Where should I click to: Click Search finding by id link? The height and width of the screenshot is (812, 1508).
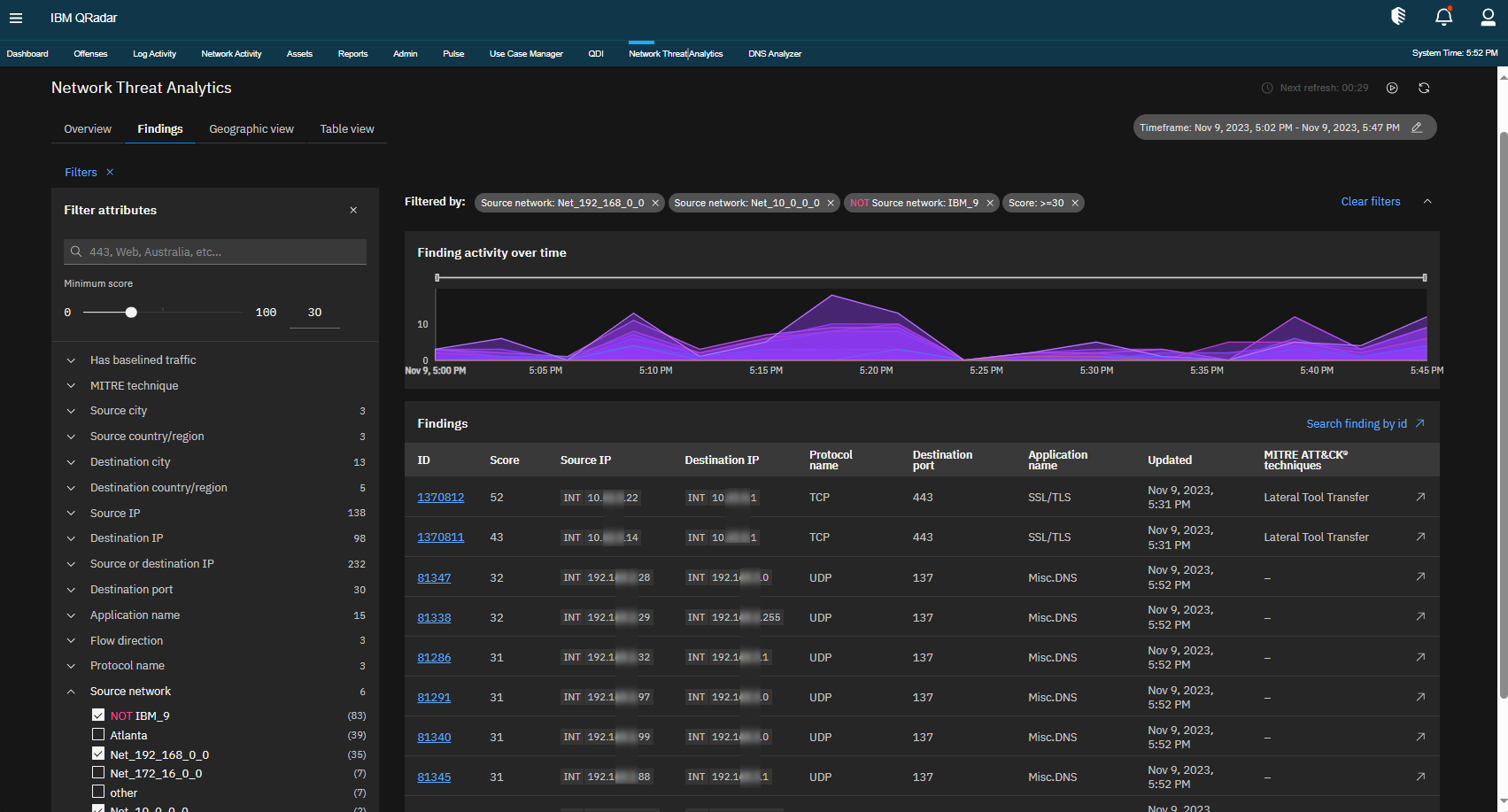[x=1365, y=424]
